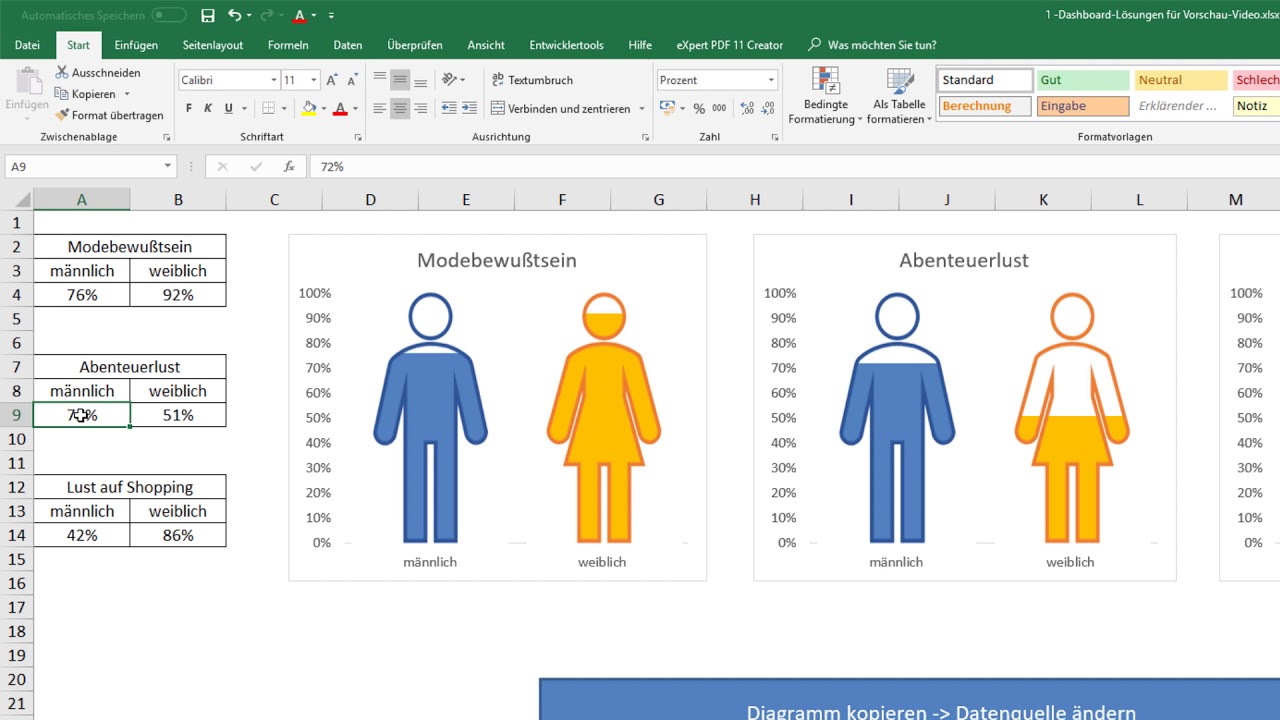Switch to the Seitenlayout tab
Image resolution: width=1280 pixels, height=720 pixels.
pos(213,45)
